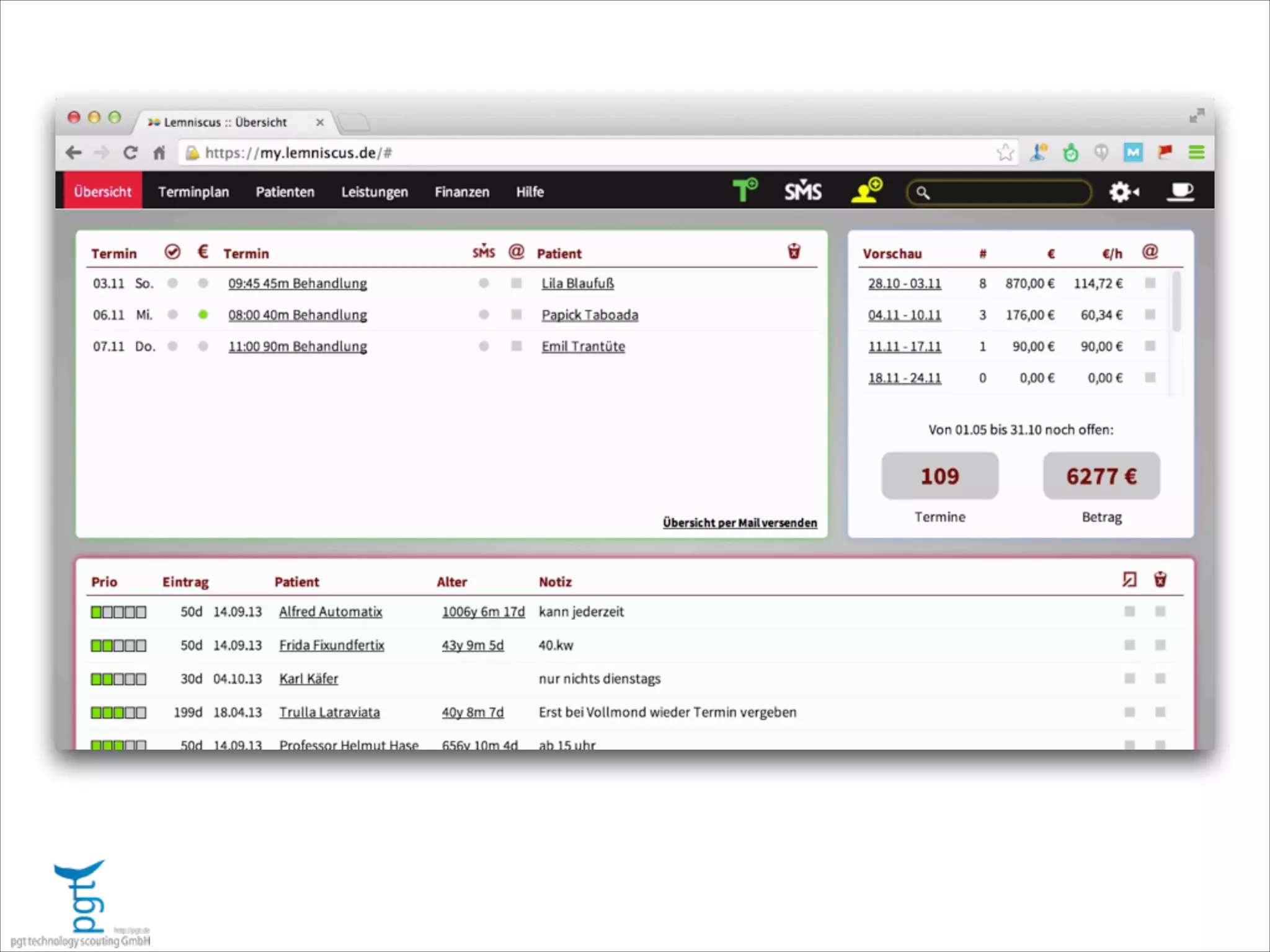Click the coffee cup icon
Image resolution: width=1270 pixels, height=952 pixels.
click(1180, 191)
